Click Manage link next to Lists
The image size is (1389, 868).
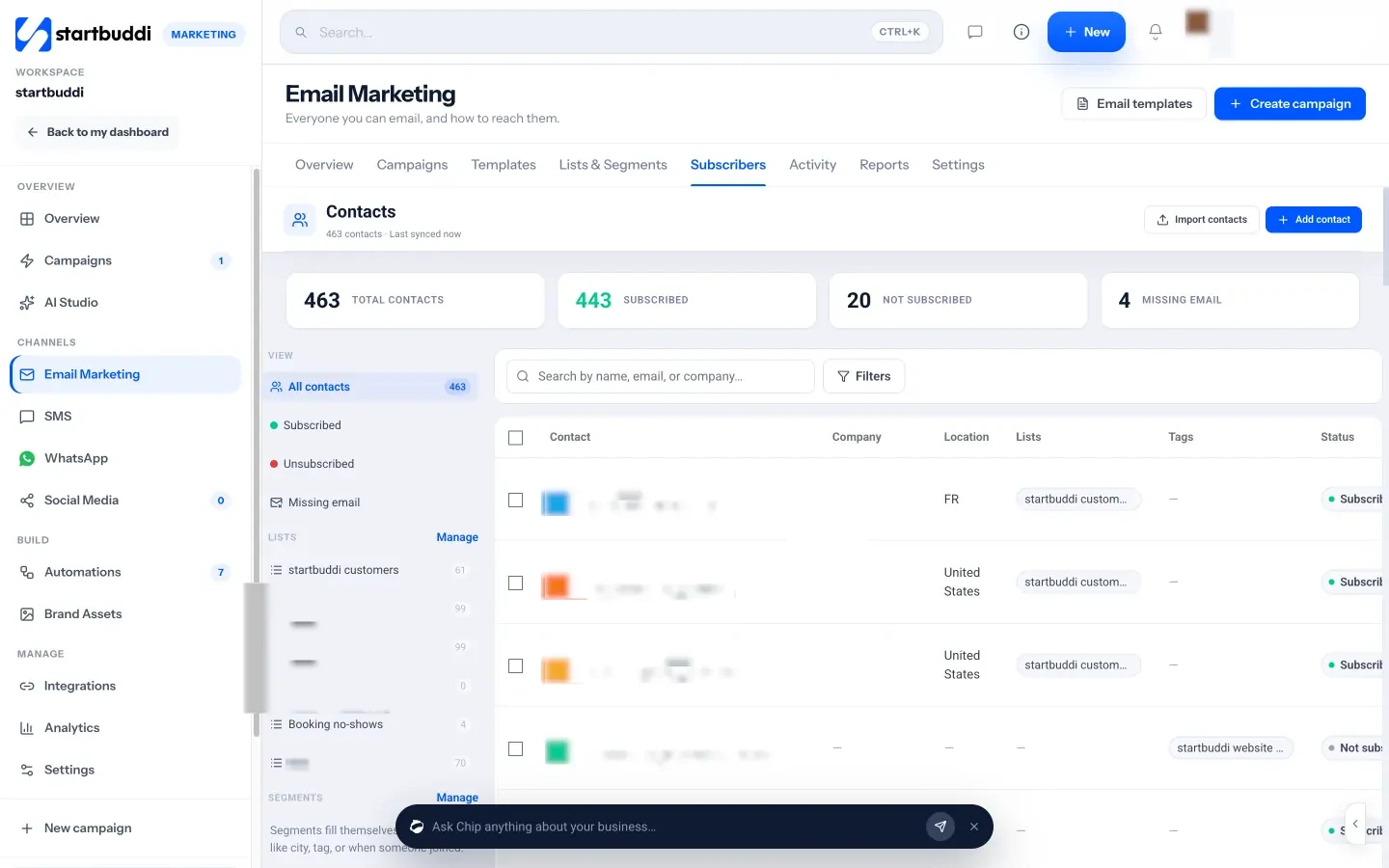pos(457,537)
